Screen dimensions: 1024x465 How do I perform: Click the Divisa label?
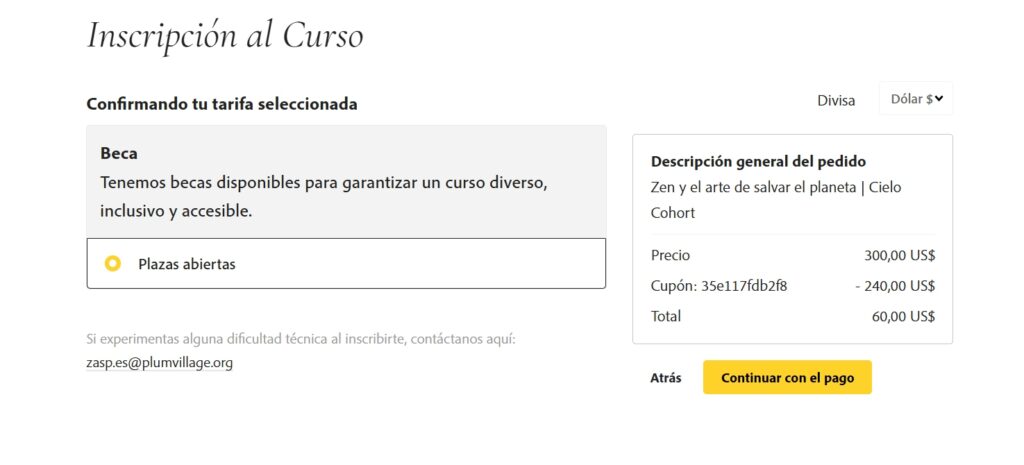coord(836,101)
